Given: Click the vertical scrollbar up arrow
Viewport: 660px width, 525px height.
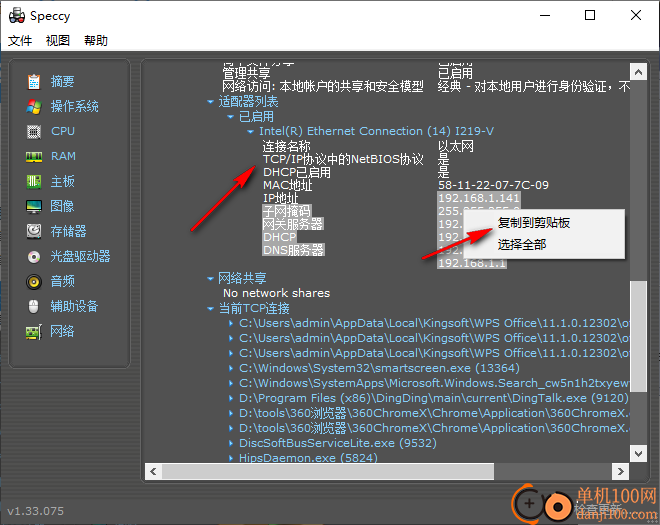Looking at the screenshot, I should [x=638, y=72].
